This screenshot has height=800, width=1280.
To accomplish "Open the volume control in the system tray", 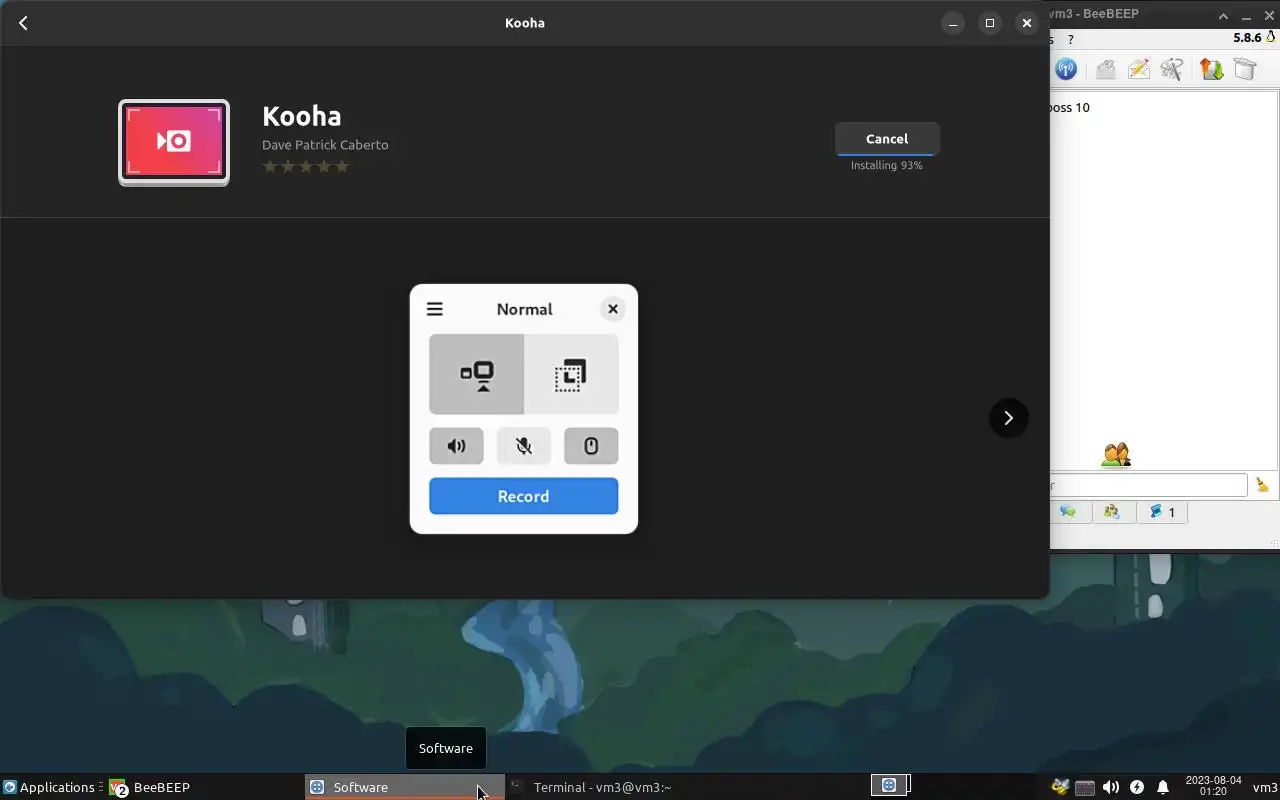I will point(1111,787).
